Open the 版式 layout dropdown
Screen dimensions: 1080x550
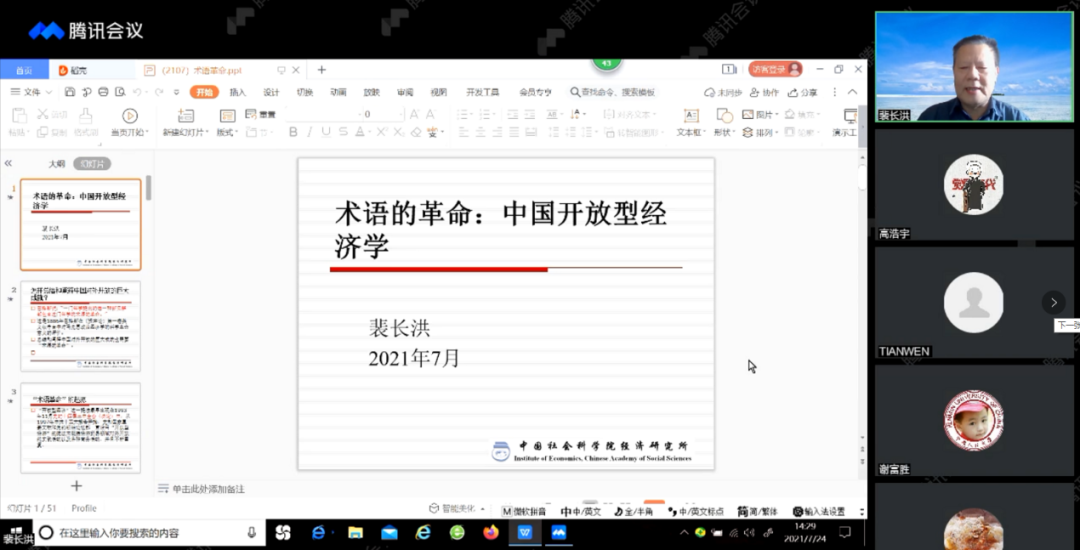(226, 132)
